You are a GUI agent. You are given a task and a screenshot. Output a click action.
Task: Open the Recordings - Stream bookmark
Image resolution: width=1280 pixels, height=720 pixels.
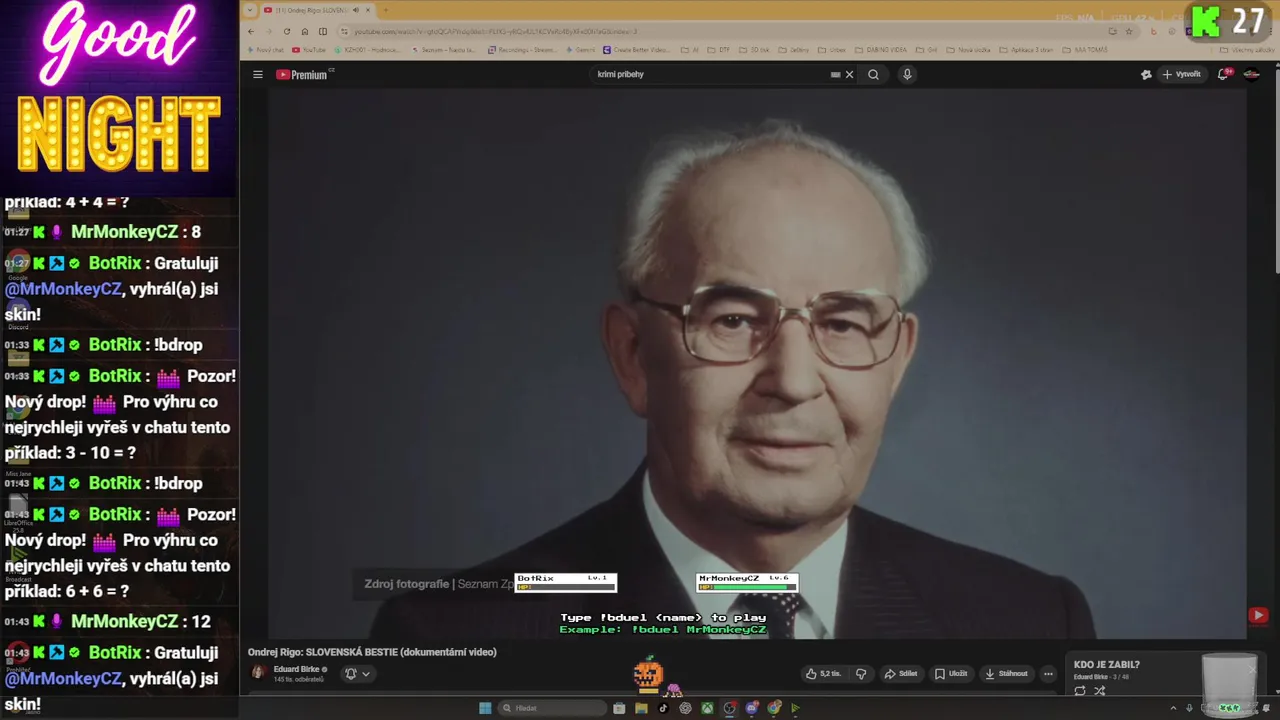coord(523,49)
